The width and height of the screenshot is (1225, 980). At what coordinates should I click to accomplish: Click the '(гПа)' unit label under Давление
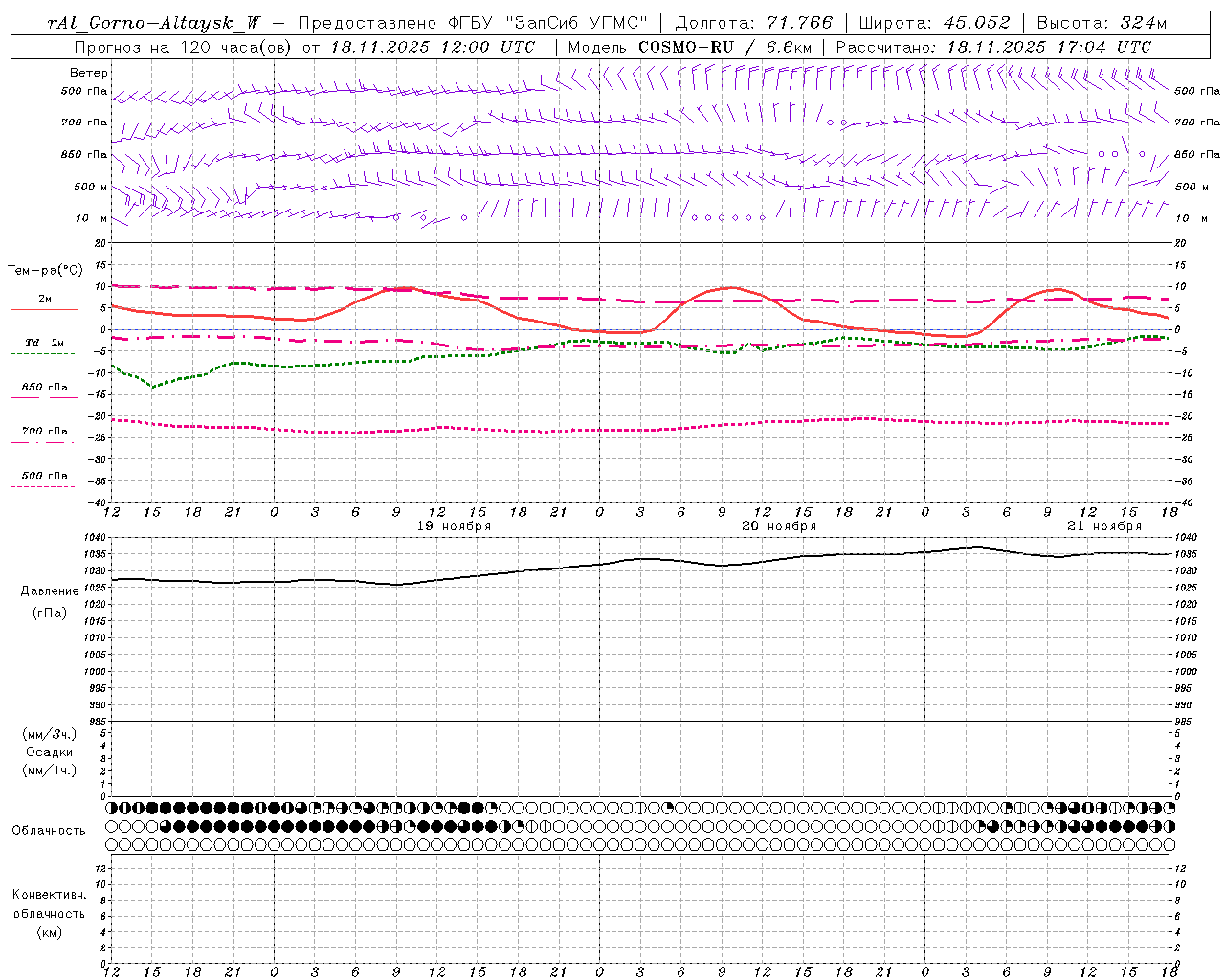(50, 613)
